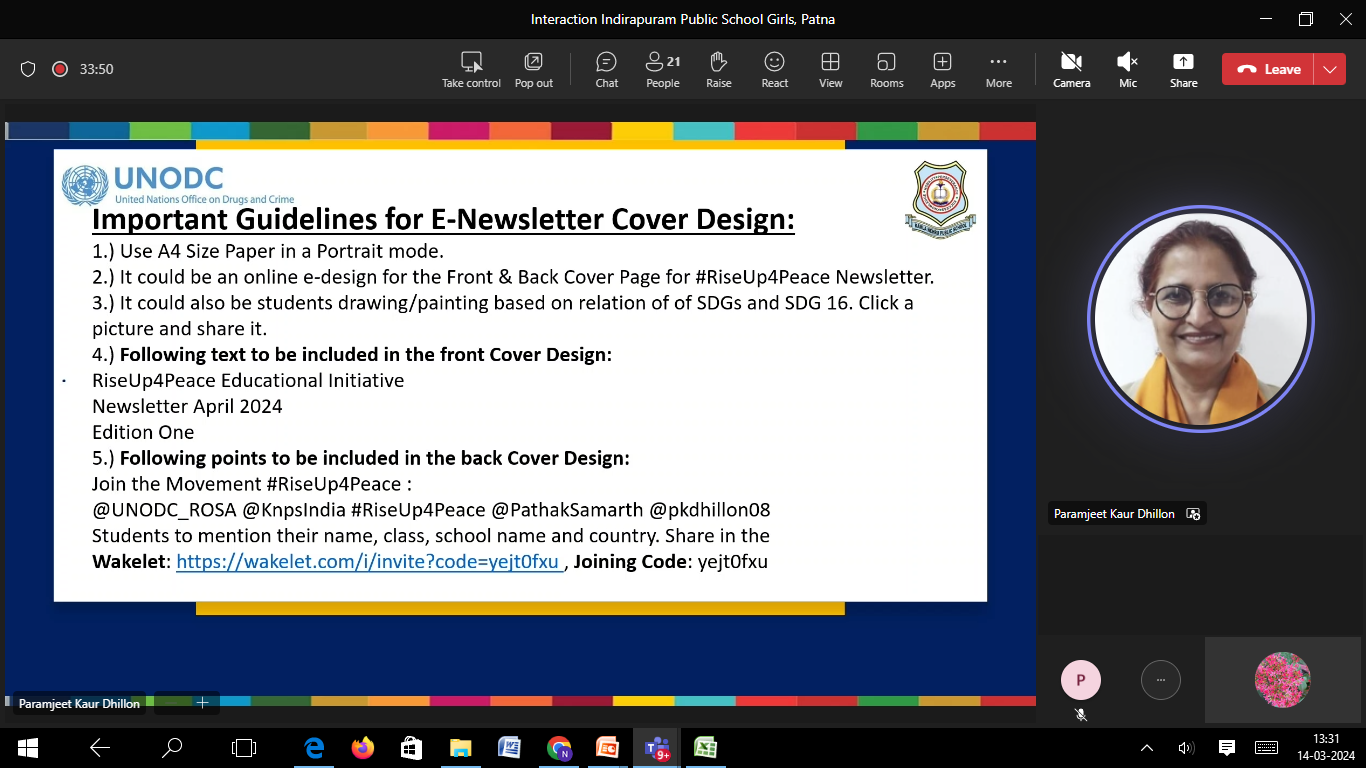The width and height of the screenshot is (1366, 768).
Task: Open the React emoji menu
Action: pos(774,69)
